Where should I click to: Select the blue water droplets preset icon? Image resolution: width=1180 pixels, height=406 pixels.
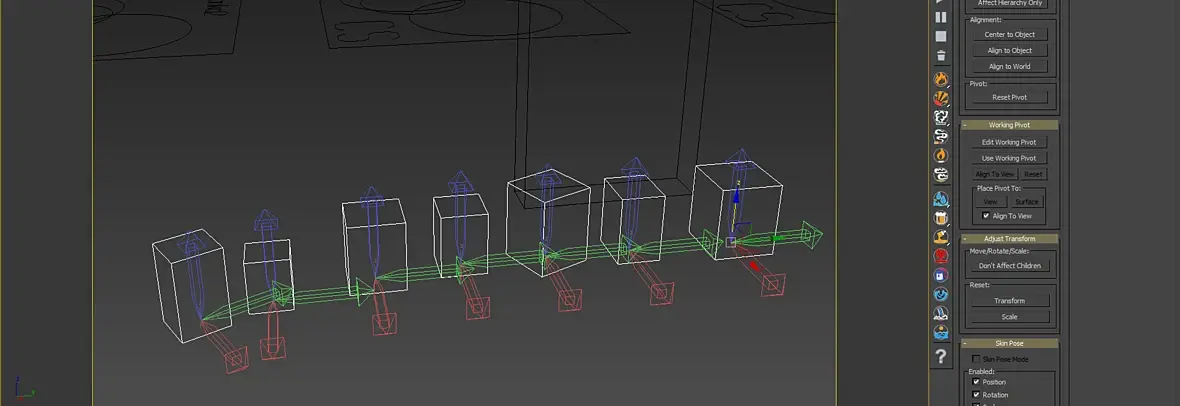941,199
